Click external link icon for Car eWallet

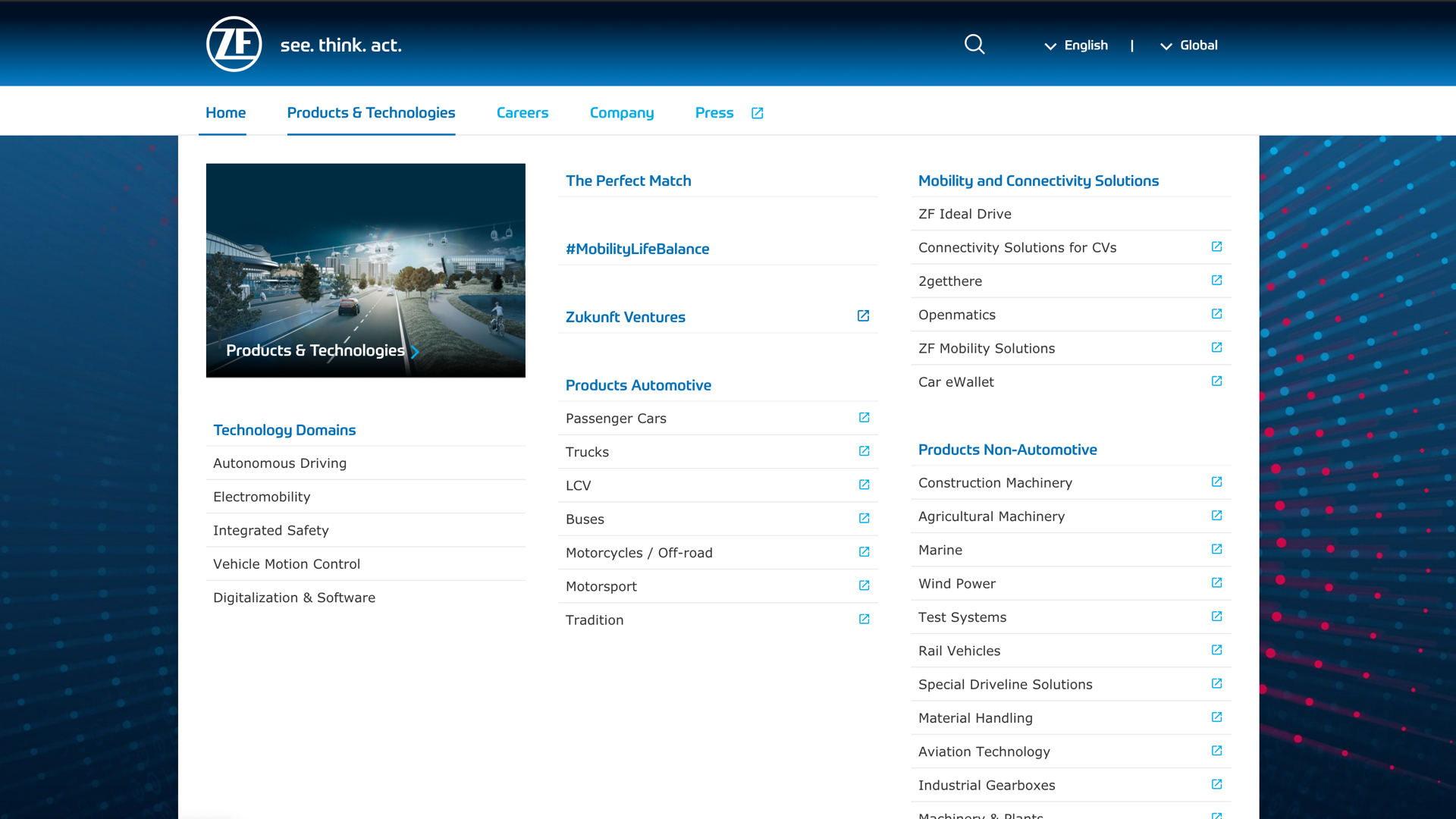click(1216, 381)
